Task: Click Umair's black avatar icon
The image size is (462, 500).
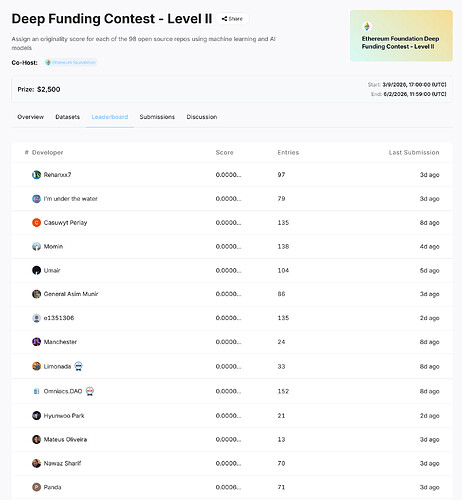Action: pyautogui.click(x=36, y=270)
